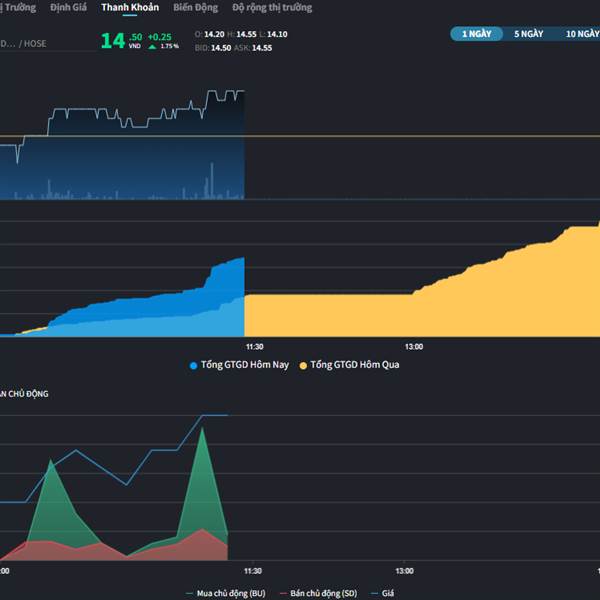Open the Biến Động tab

196,7
